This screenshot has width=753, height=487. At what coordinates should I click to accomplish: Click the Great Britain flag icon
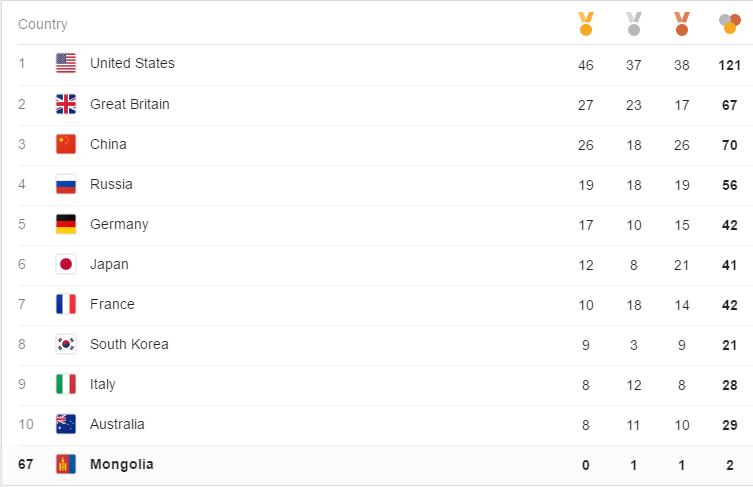[x=66, y=104]
